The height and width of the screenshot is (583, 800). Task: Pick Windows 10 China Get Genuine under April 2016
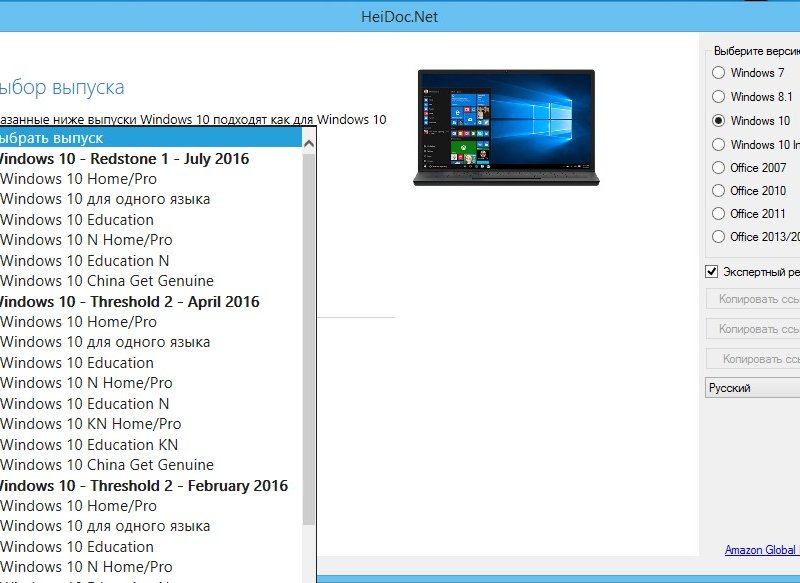coord(151,465)
